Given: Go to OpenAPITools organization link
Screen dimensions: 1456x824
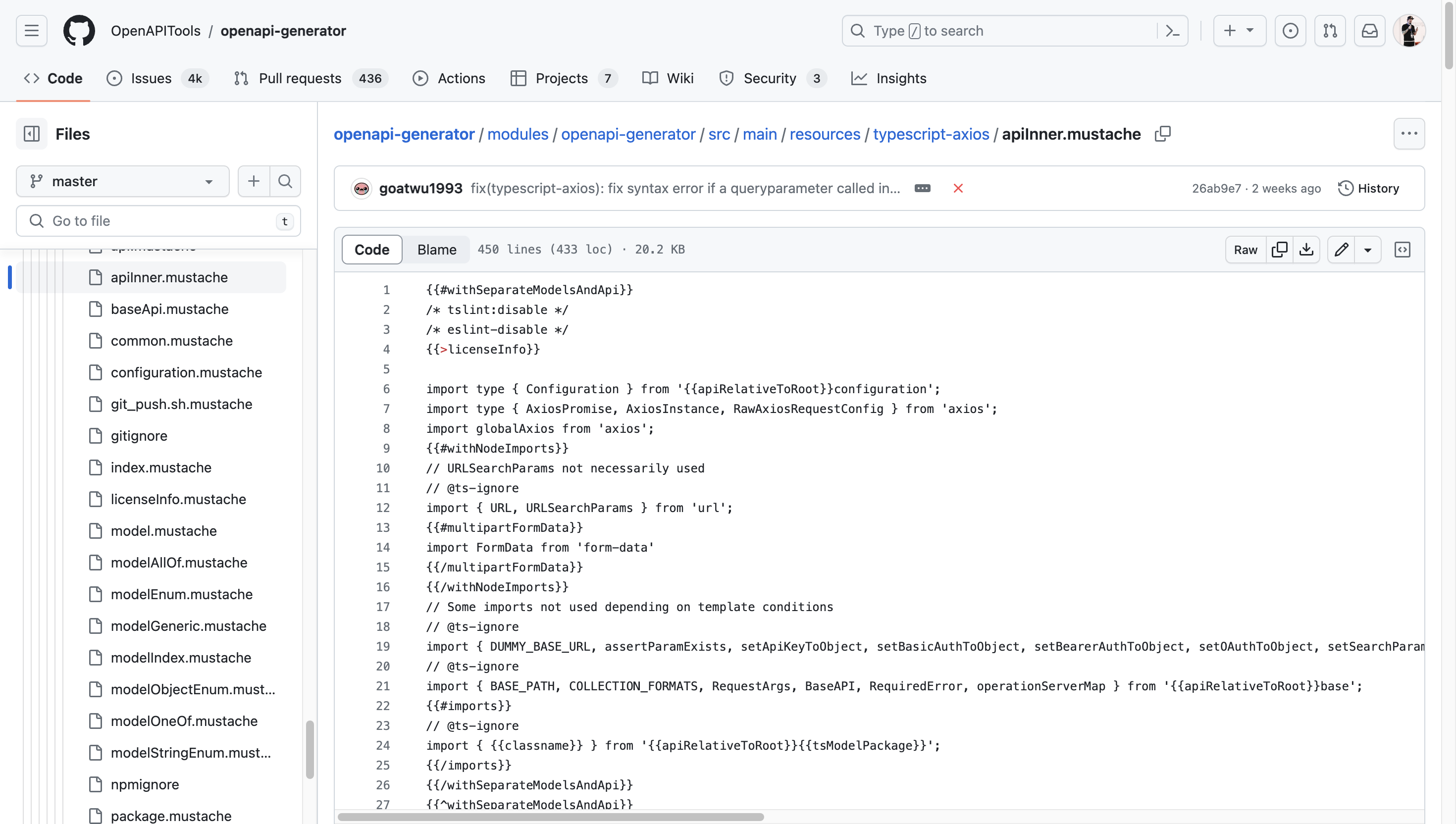Looking at the screenshot, I should click(156, 31).
